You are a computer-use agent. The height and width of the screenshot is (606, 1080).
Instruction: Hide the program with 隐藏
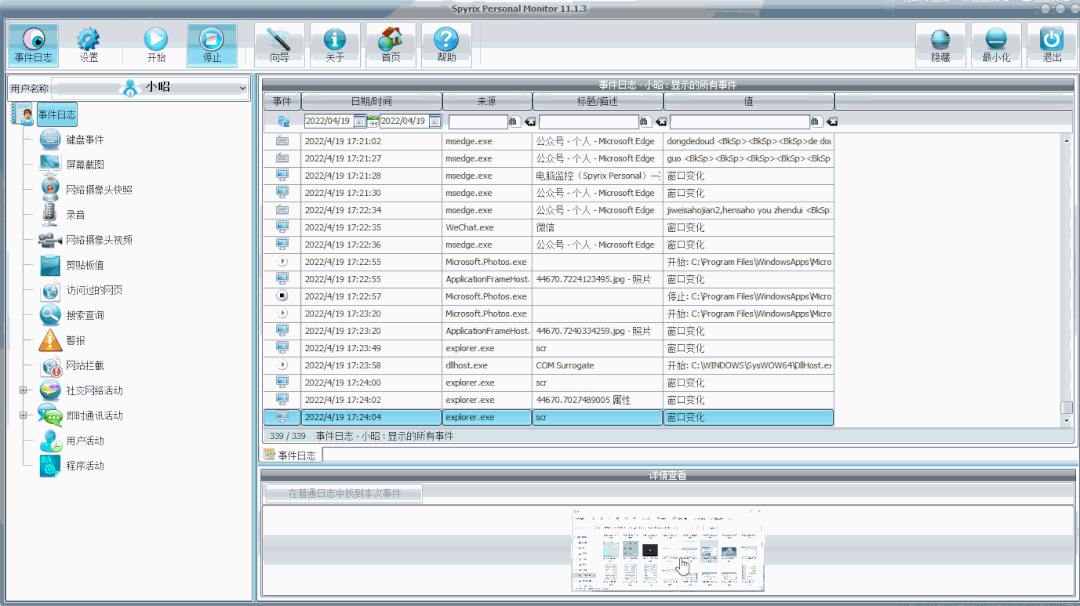pos(940,45)
